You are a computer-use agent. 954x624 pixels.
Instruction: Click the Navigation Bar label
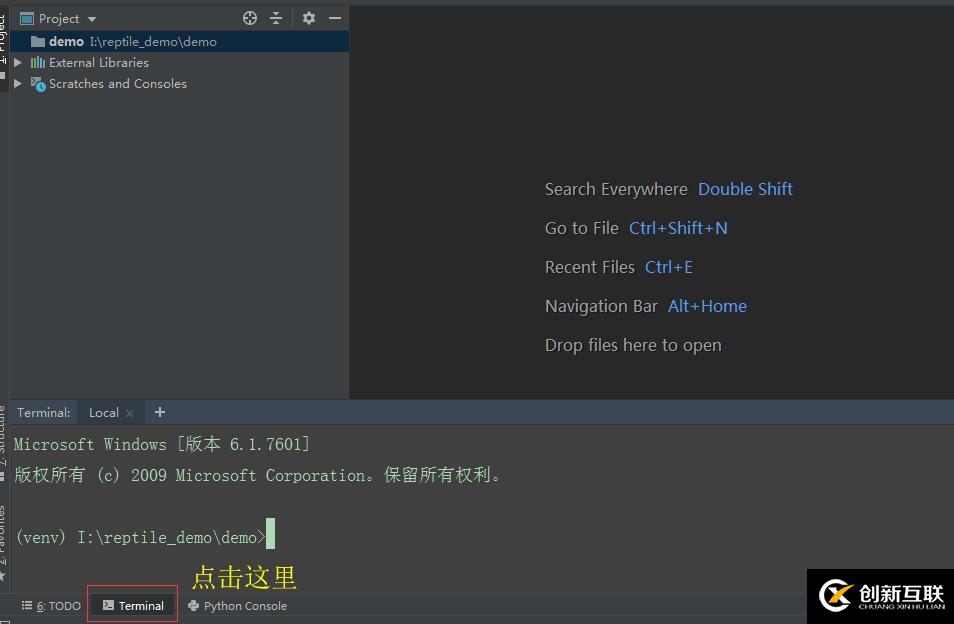[x=601, y=306]
